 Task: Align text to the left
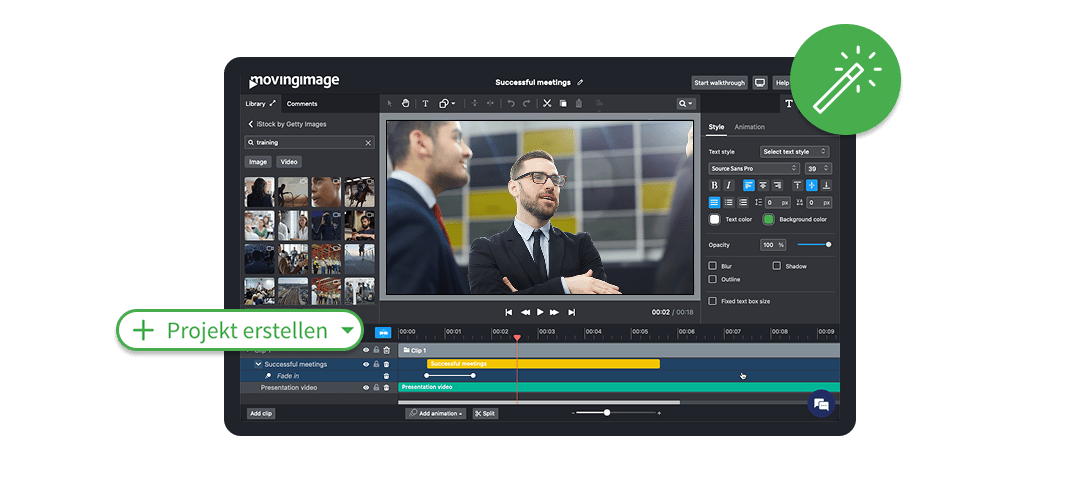(x=749, y=185)
